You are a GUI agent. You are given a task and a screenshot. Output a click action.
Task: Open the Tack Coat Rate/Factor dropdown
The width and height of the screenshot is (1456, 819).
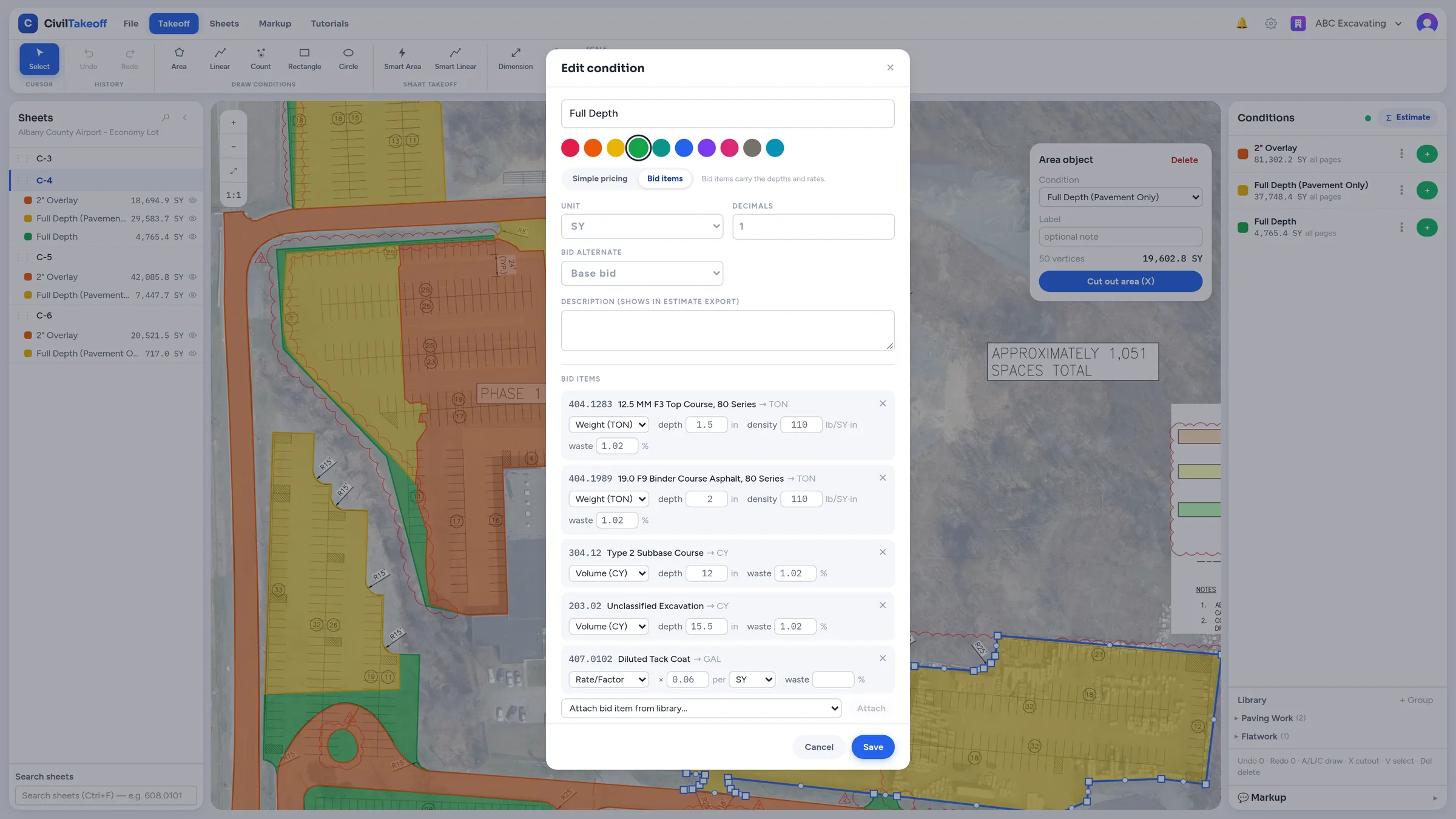[x=608, y=679]
